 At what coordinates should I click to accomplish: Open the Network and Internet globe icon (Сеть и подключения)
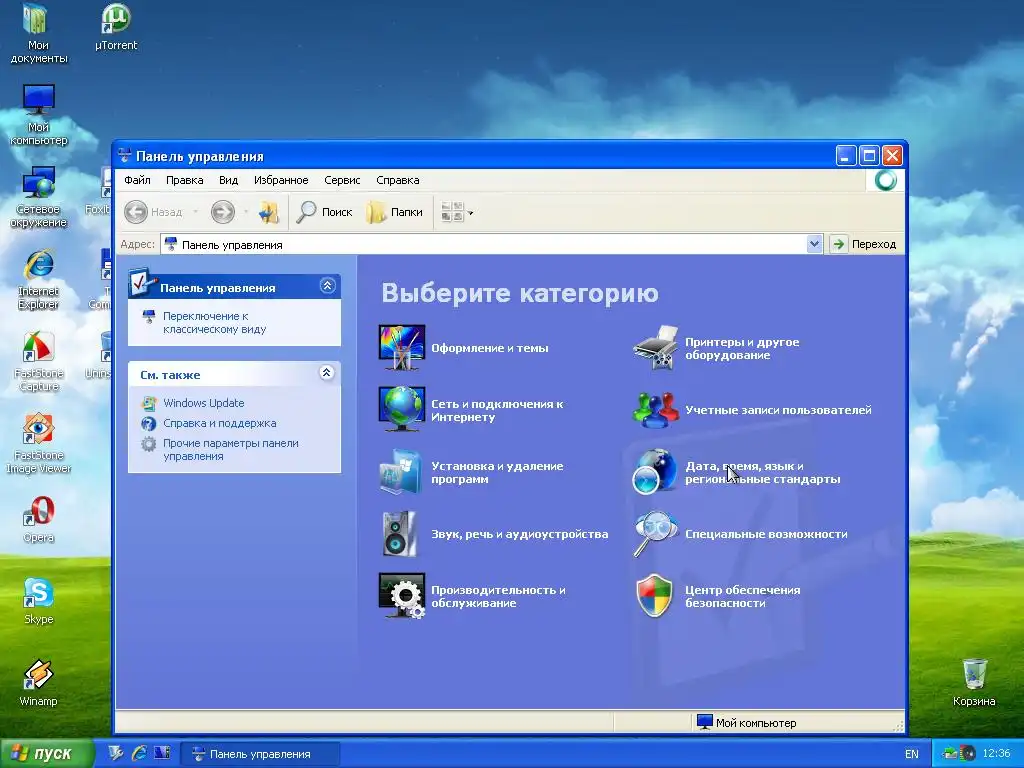pos(402,409)
